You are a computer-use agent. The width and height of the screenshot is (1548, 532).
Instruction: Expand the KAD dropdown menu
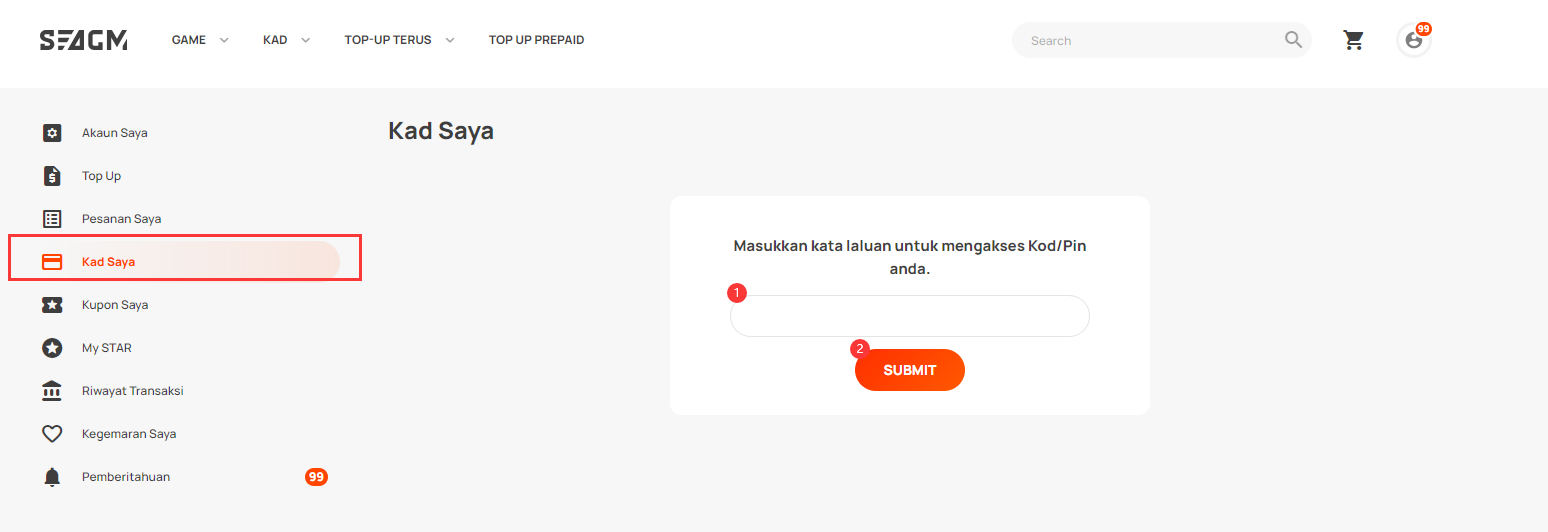tap(287, 40)
